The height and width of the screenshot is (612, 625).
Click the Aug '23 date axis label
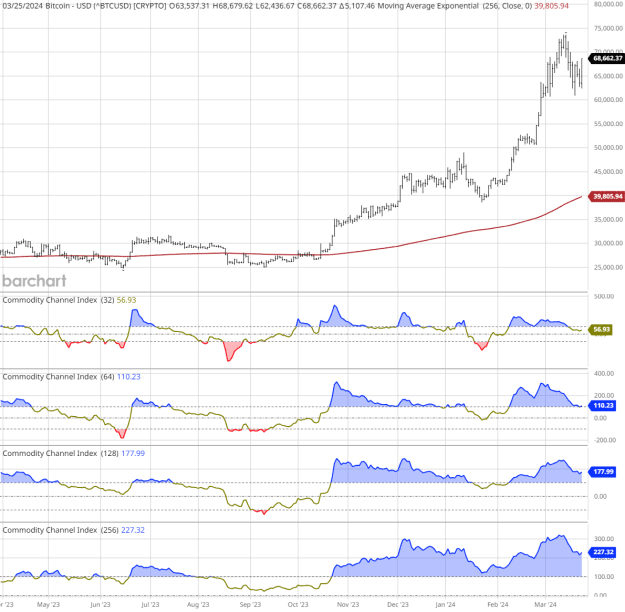tap(198, 604)
